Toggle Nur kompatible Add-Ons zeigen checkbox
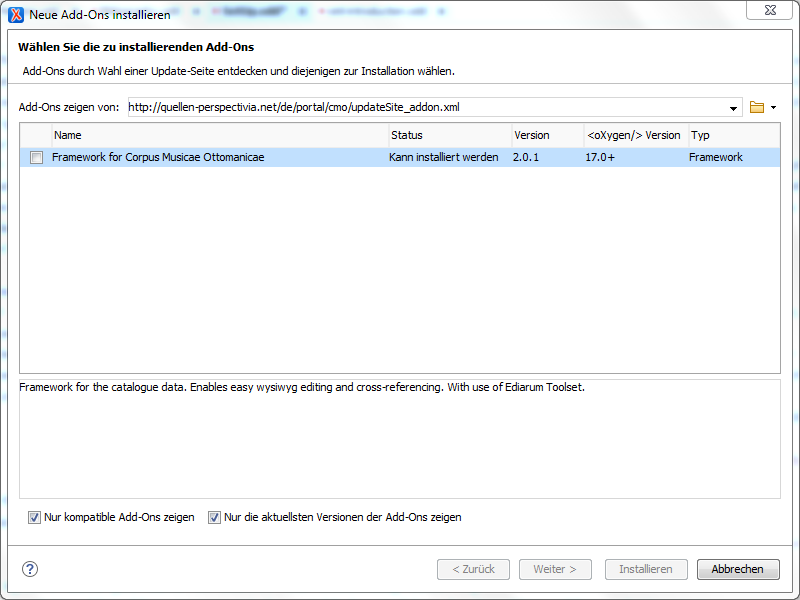Image resolution: width=800 pixels, height=600 pixels. point(35,517)
